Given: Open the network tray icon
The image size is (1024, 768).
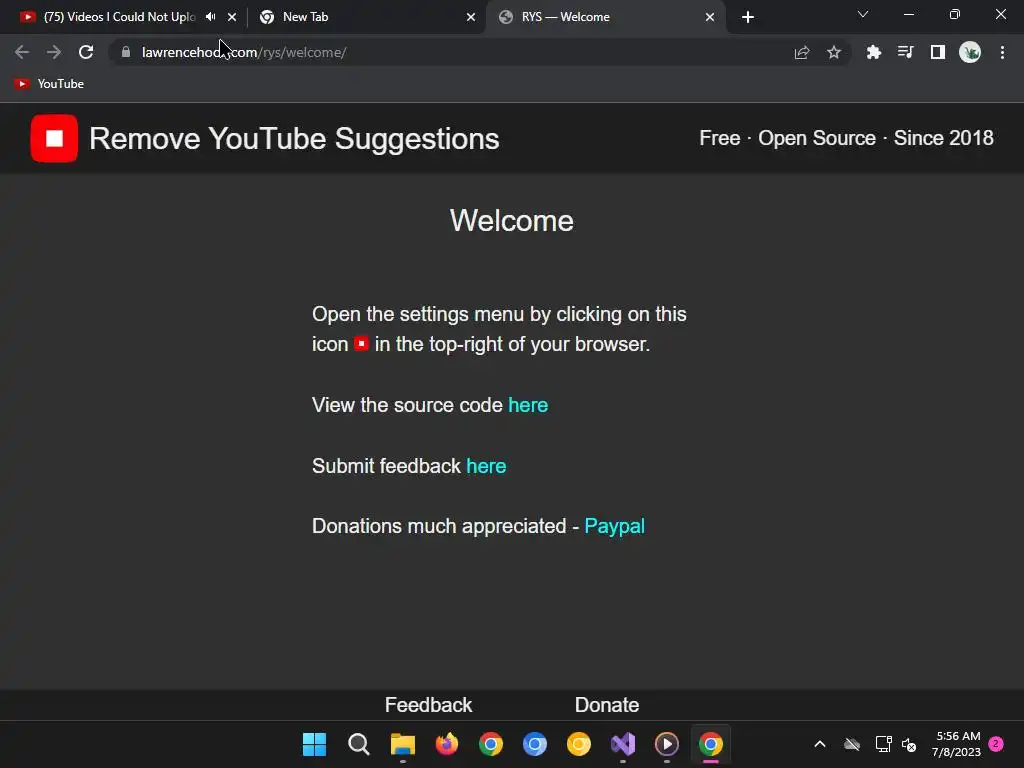Looking at the screenshot, I should (x=883, y=744).
